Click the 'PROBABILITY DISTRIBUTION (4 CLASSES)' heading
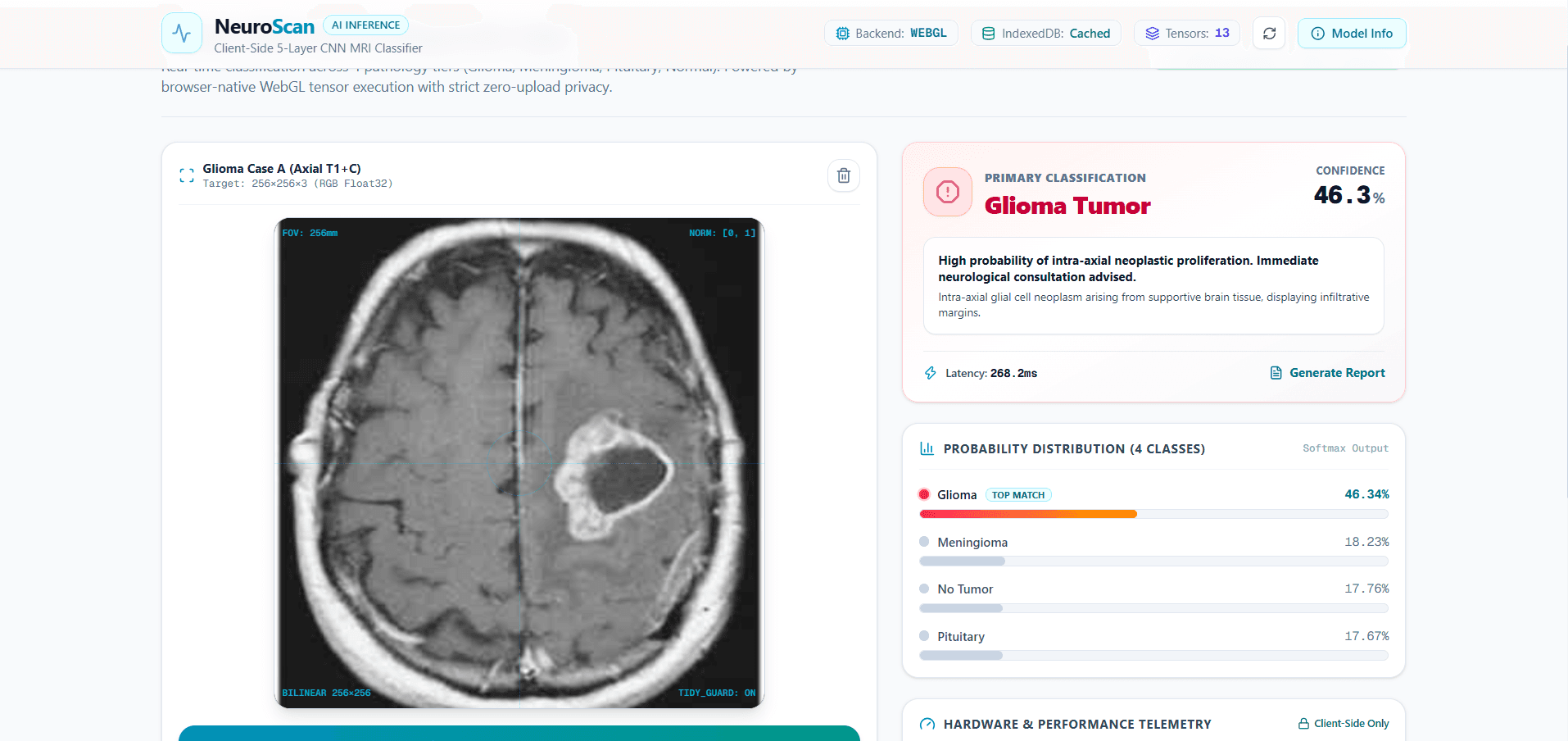 click(1074, 449)
